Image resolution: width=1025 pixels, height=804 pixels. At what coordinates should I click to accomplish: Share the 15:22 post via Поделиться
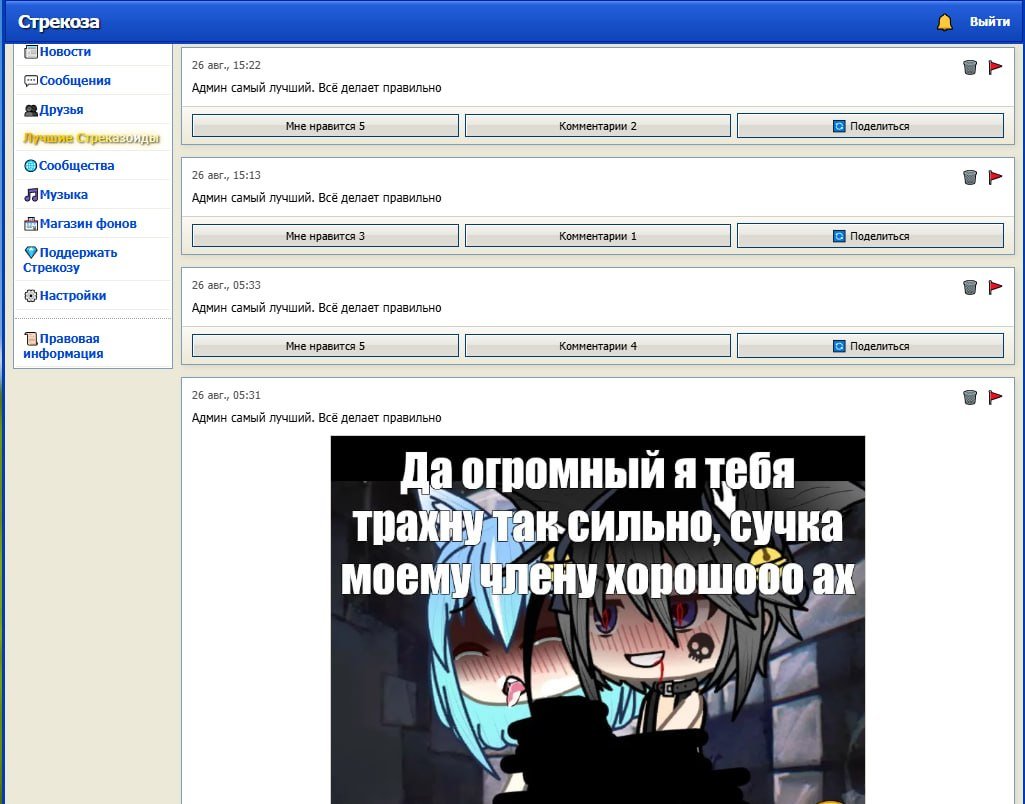point(870,126)
